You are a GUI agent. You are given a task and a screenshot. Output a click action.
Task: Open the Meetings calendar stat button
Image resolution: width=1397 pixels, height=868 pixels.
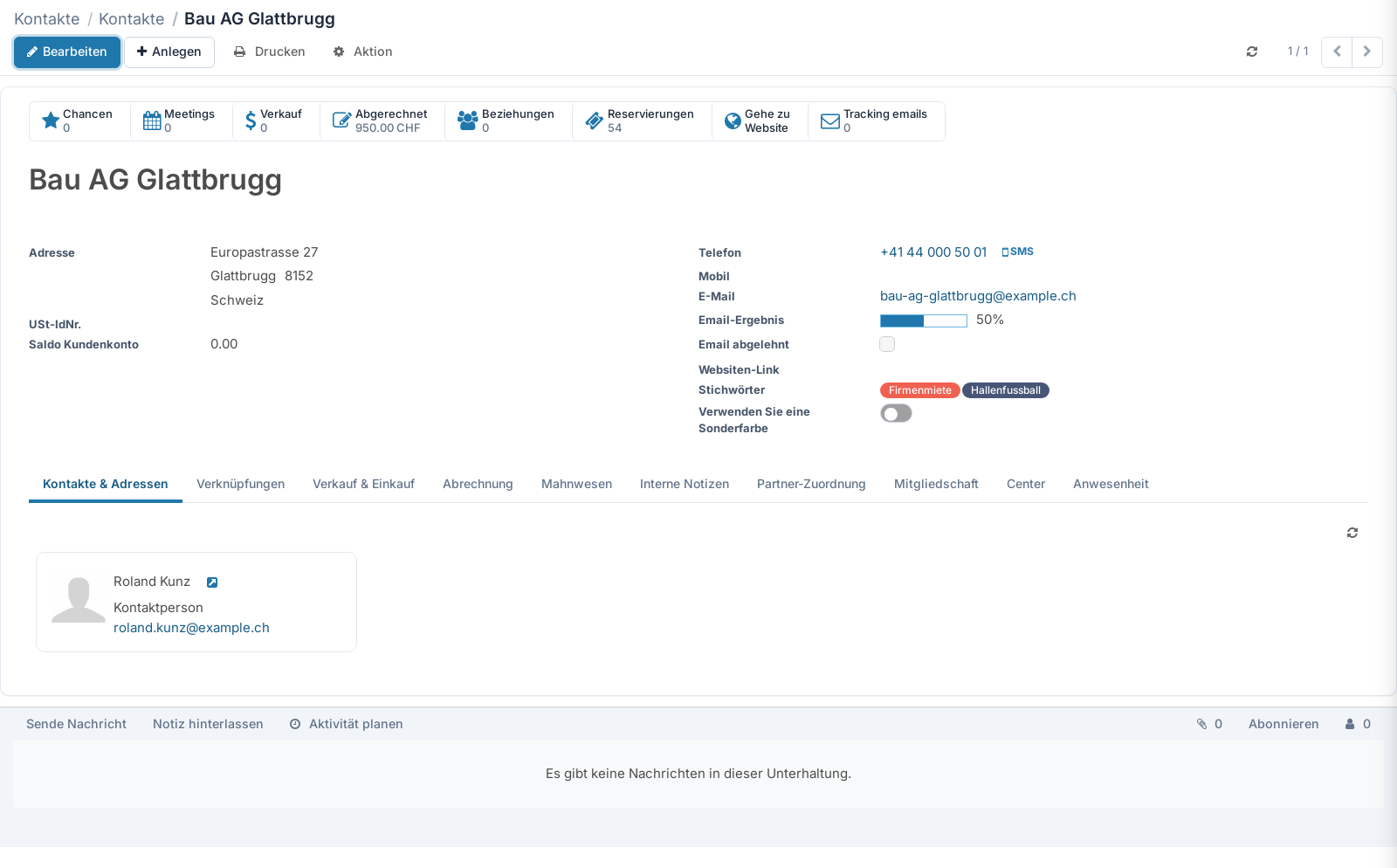pyautogui.click(x=182, y=121)
